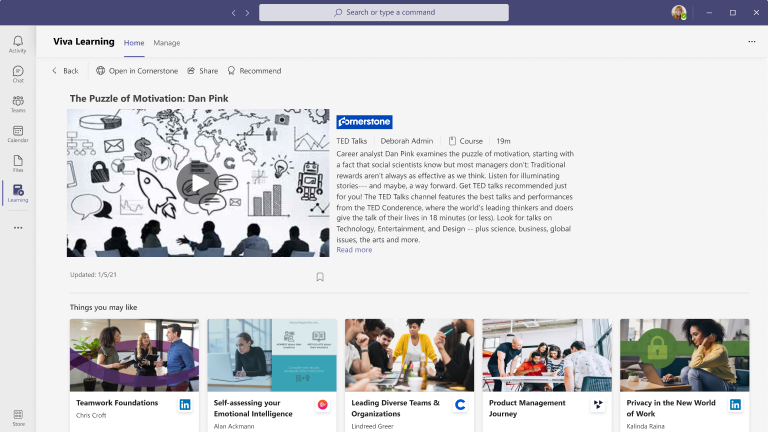Image resolution: width=768 pixels, height=432 pixels.
Task: Play the Dan Pink video
Action: point(198,183)
